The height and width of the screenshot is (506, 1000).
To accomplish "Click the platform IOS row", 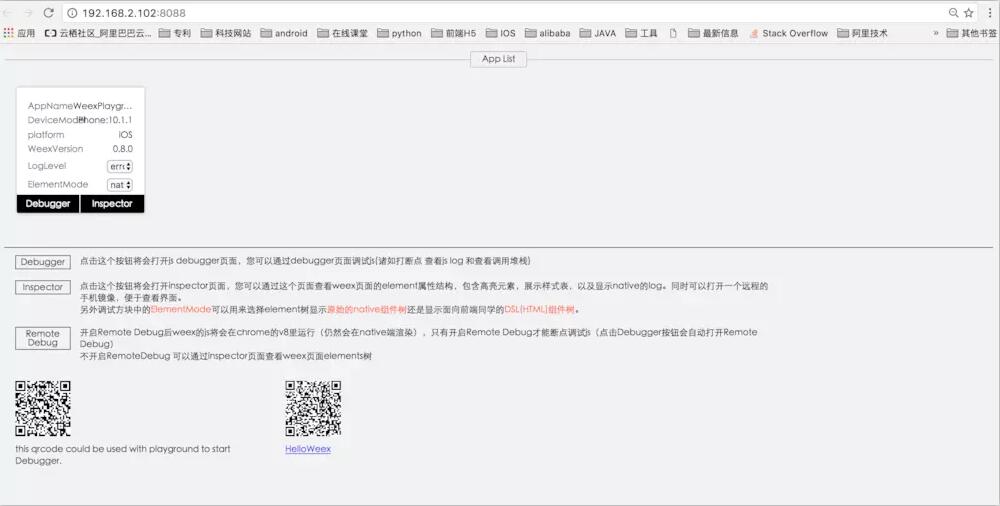I will 80,135.
